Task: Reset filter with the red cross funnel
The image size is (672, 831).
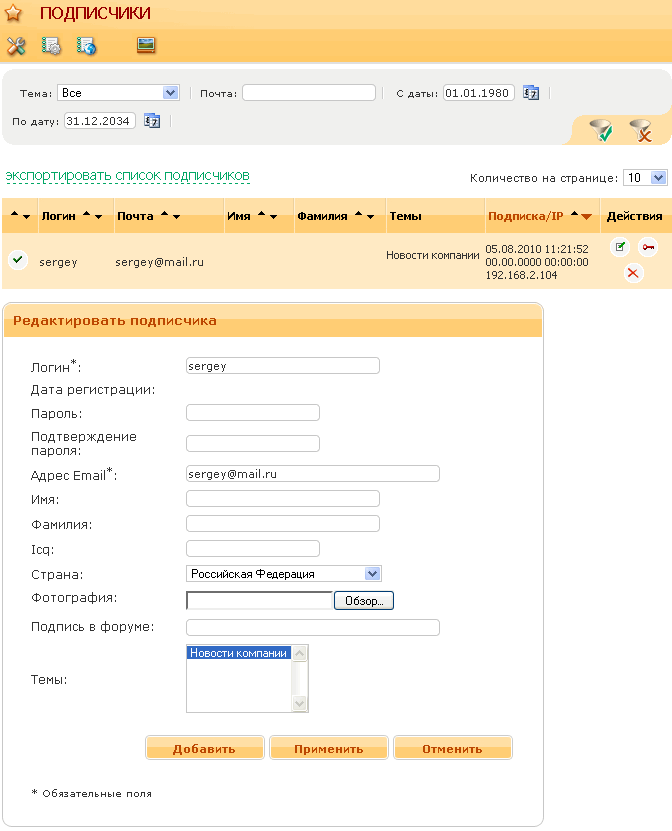Action: pos(640,130)
